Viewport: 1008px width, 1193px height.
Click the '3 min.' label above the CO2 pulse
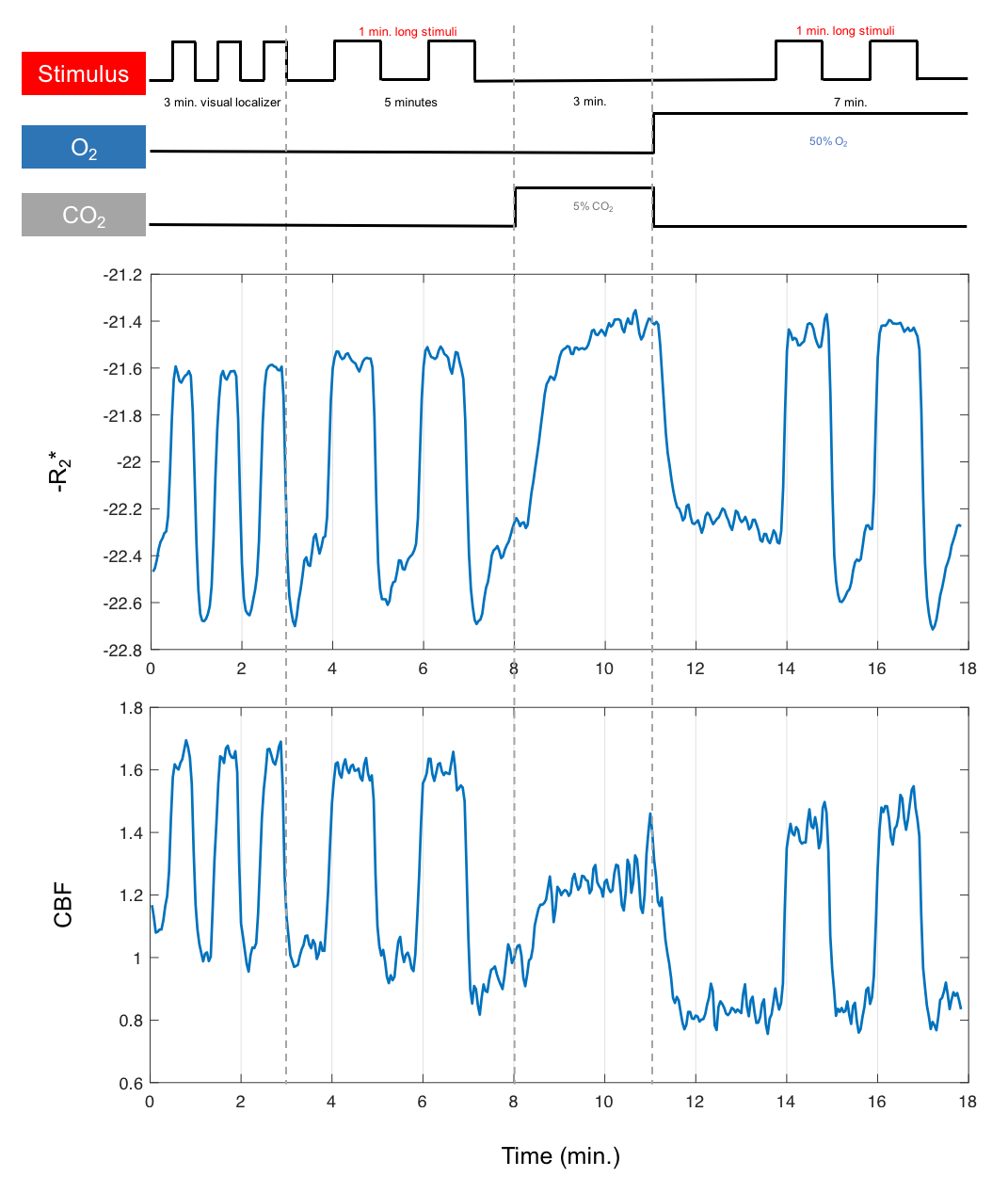[589, 102]
